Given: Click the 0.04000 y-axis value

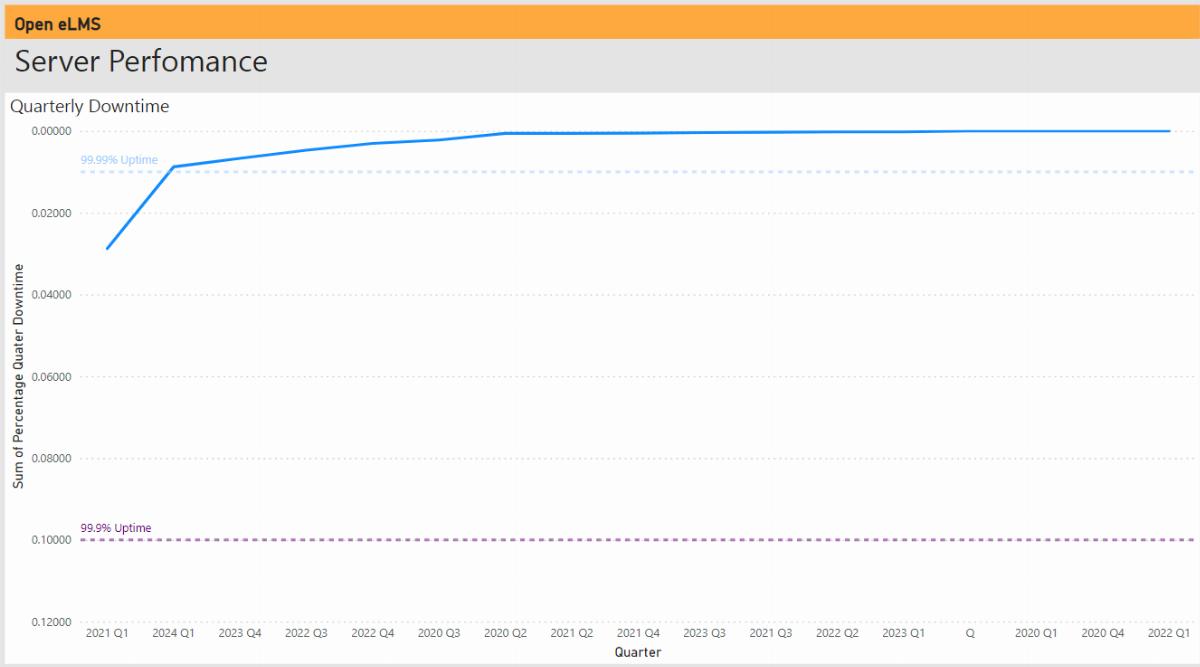Looking at the screenshot, I should tap(50, 295).
